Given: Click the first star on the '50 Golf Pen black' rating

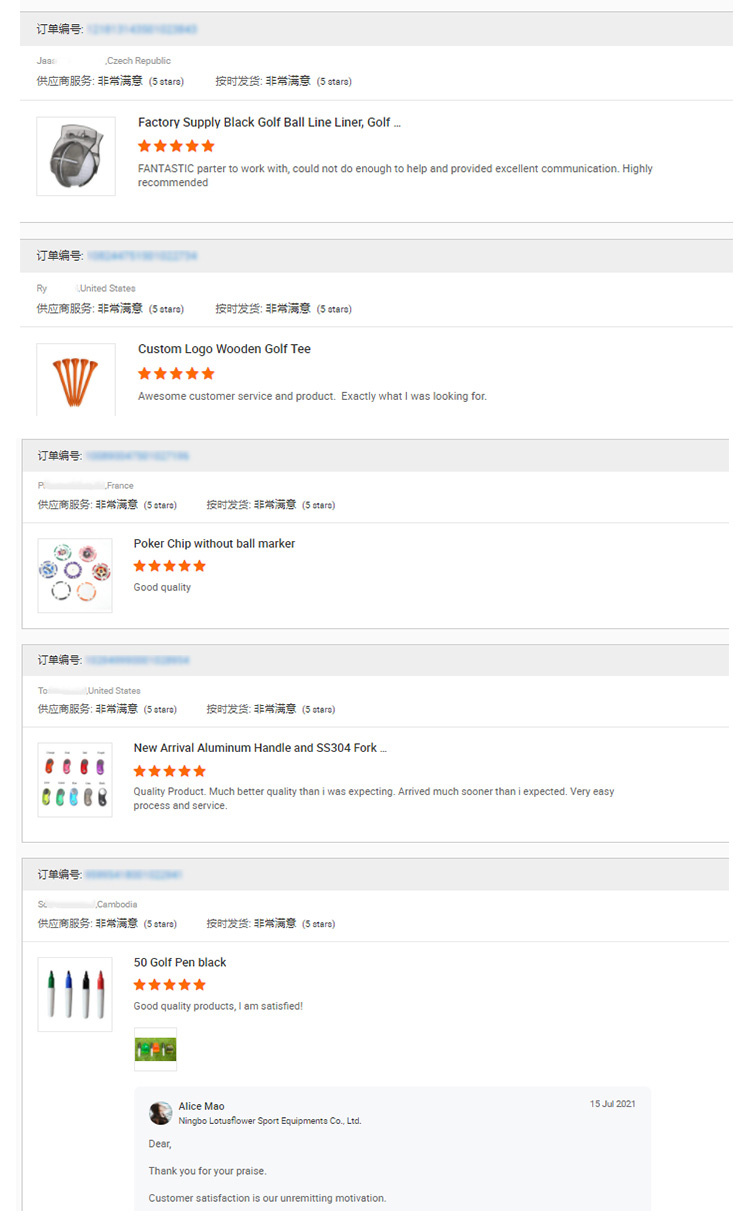Looking at the screenshot, I should pos(140,984).
